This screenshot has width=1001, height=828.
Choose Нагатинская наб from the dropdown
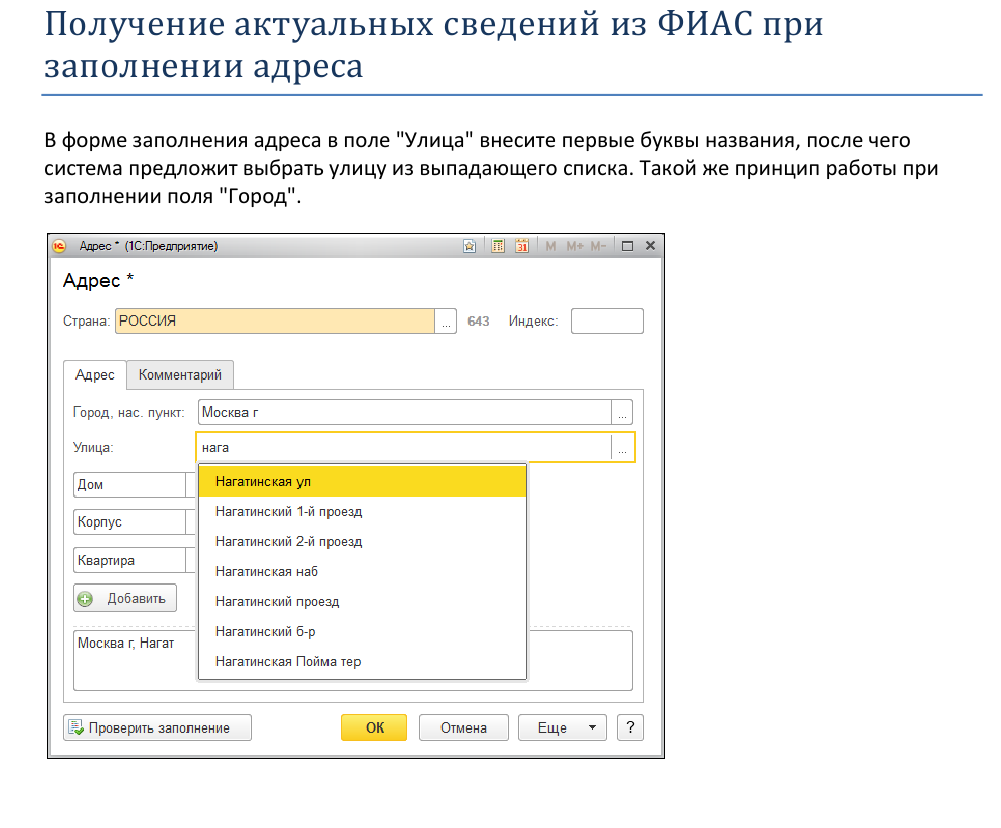pyautogui.click(x=363, y=572)
